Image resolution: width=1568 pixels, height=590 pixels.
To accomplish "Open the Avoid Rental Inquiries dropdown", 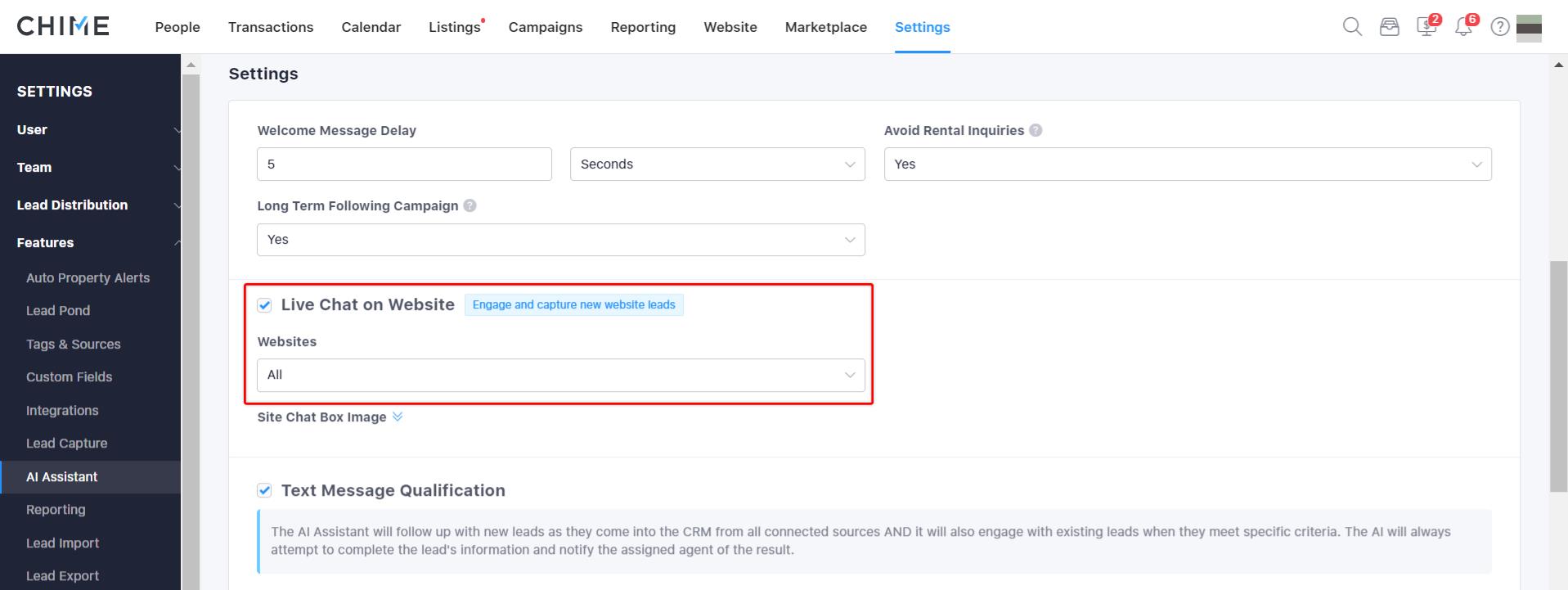I will (1188, 164).
